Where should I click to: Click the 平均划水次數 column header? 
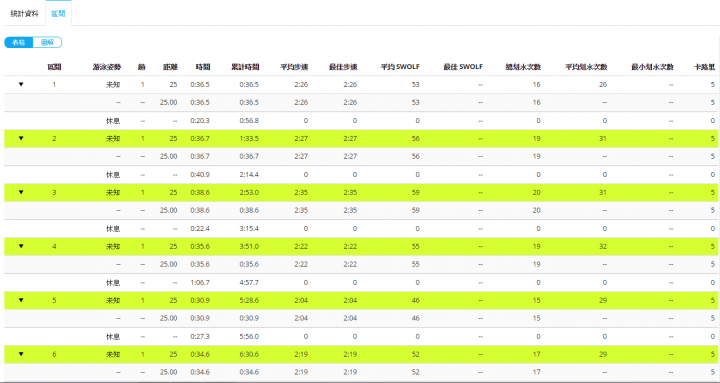586,67
